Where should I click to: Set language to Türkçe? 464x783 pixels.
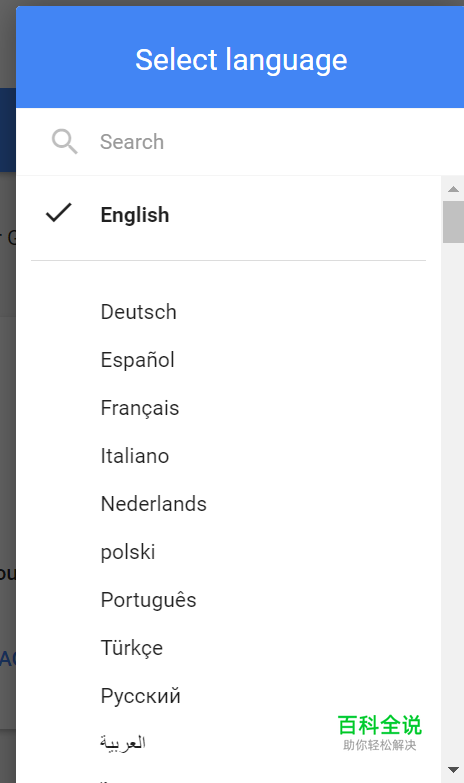pyautogui.click(x=229, y=648)
